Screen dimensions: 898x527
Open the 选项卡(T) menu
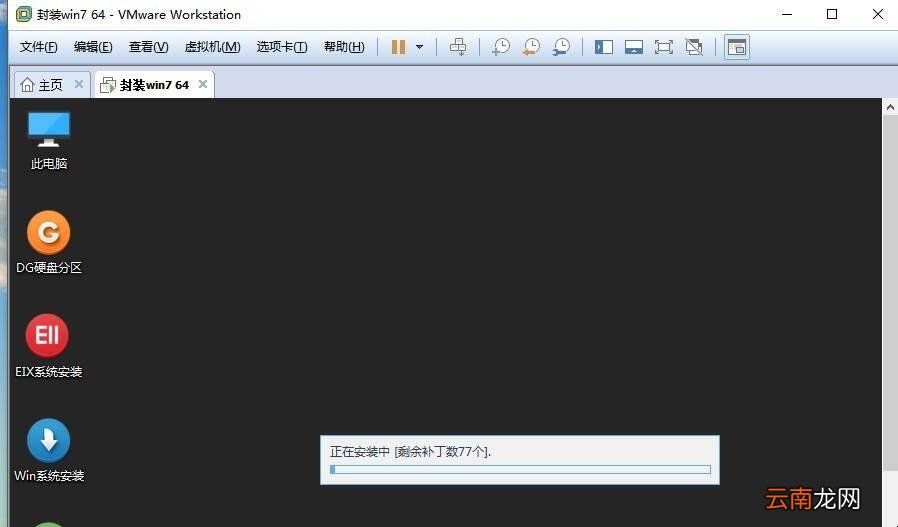click(x=282, y=47)
